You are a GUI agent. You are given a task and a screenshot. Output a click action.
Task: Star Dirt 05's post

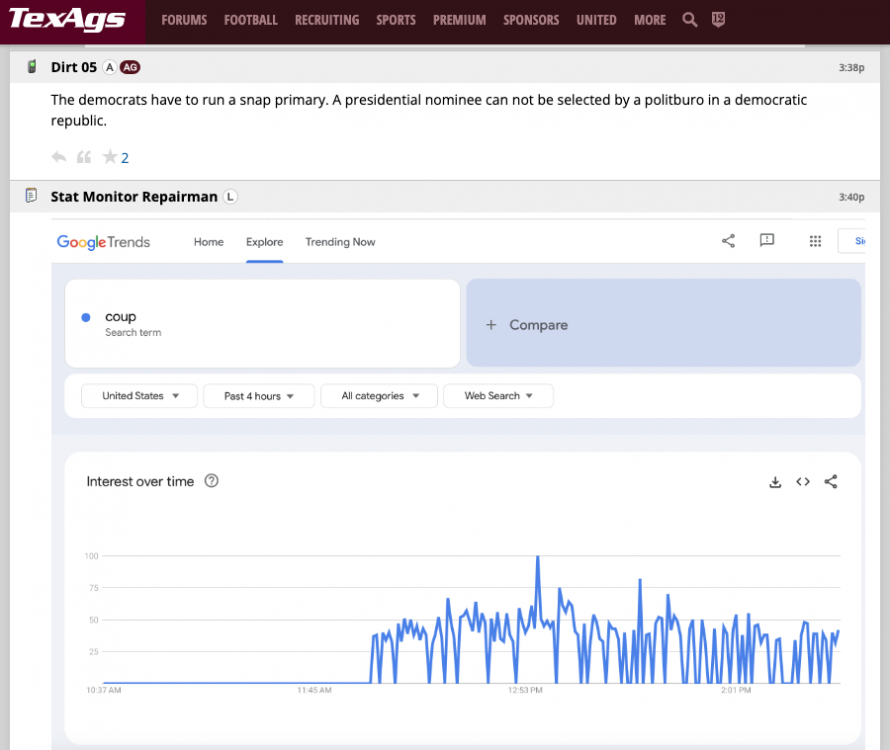point(110,157)
